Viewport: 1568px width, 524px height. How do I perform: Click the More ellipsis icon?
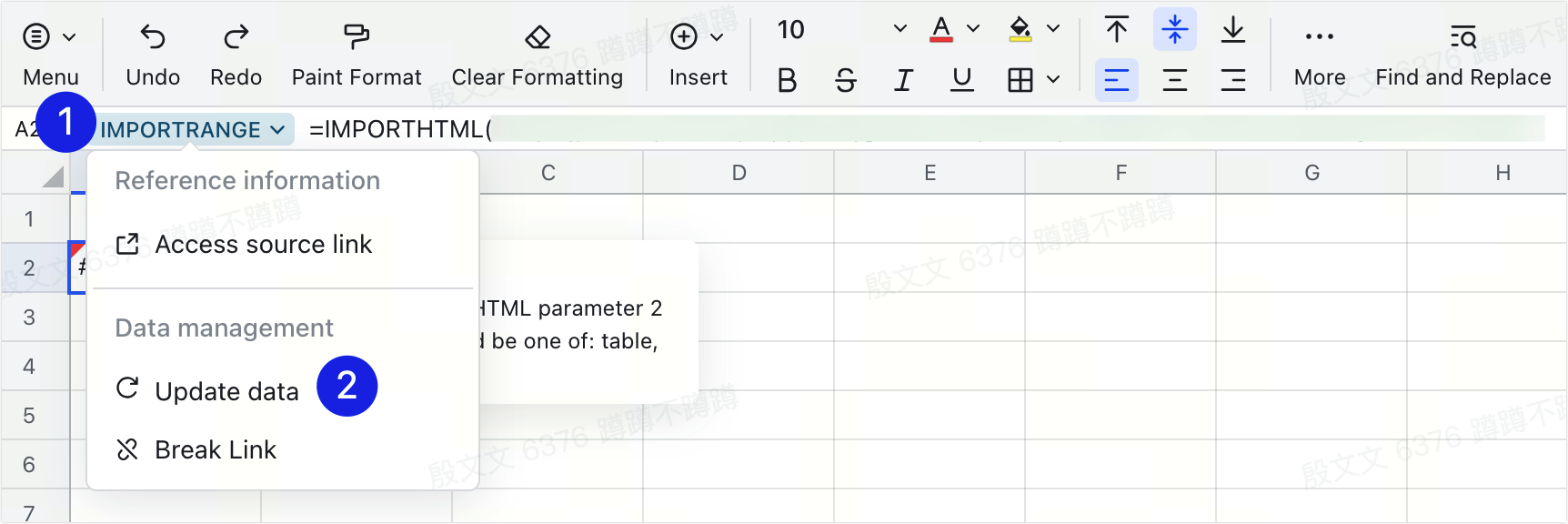click(1318, 35)
